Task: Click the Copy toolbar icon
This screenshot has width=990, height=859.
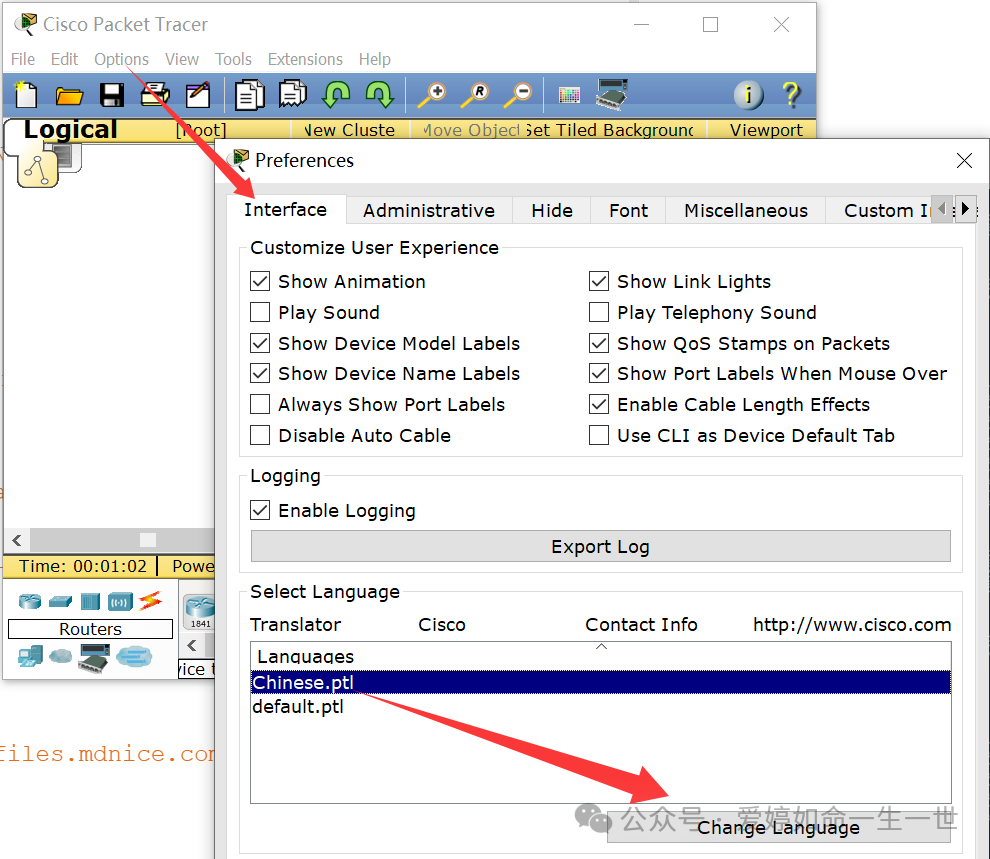Action: [x=250, y=95]
